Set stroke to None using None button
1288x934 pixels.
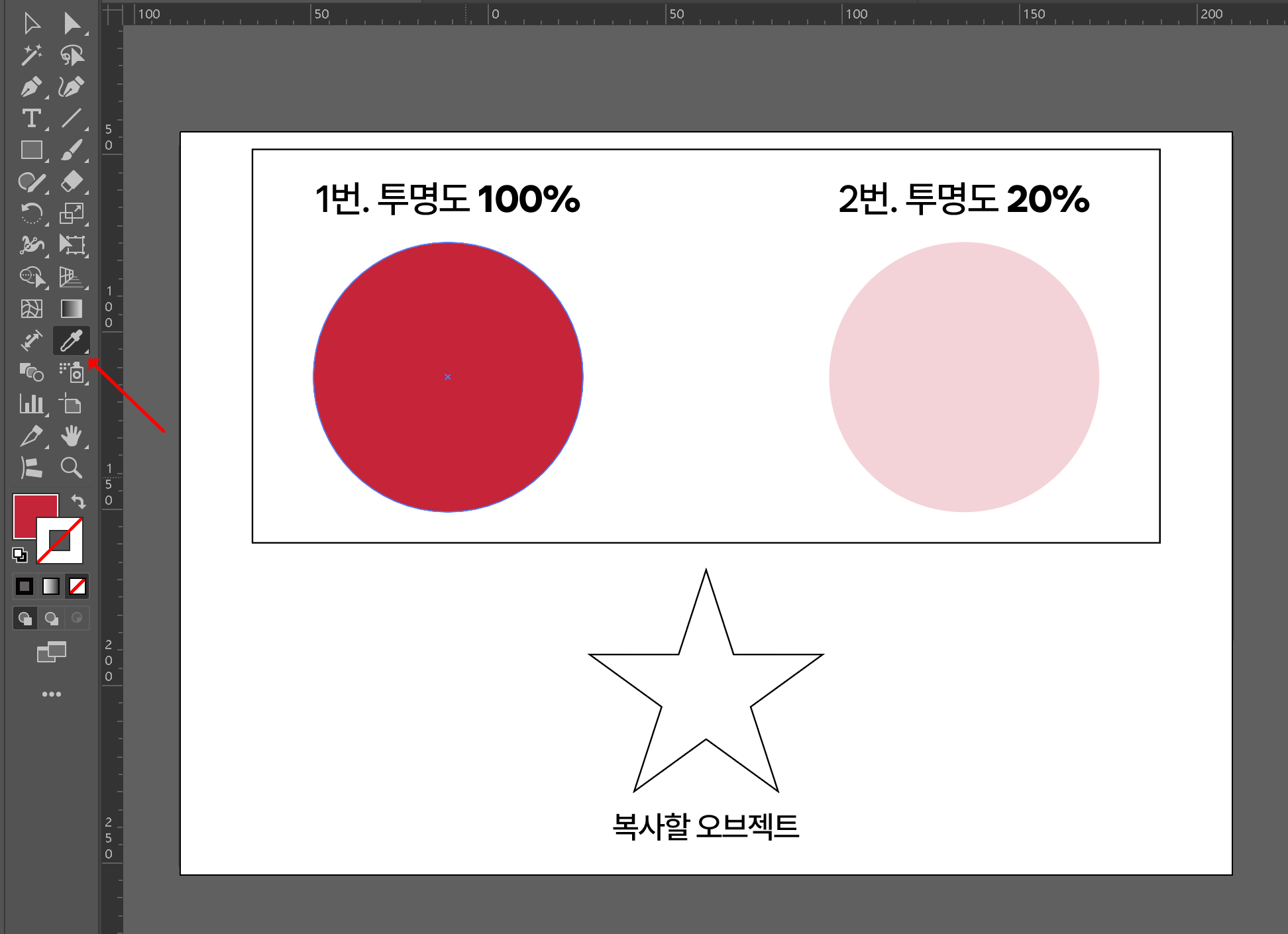(76, 586)
